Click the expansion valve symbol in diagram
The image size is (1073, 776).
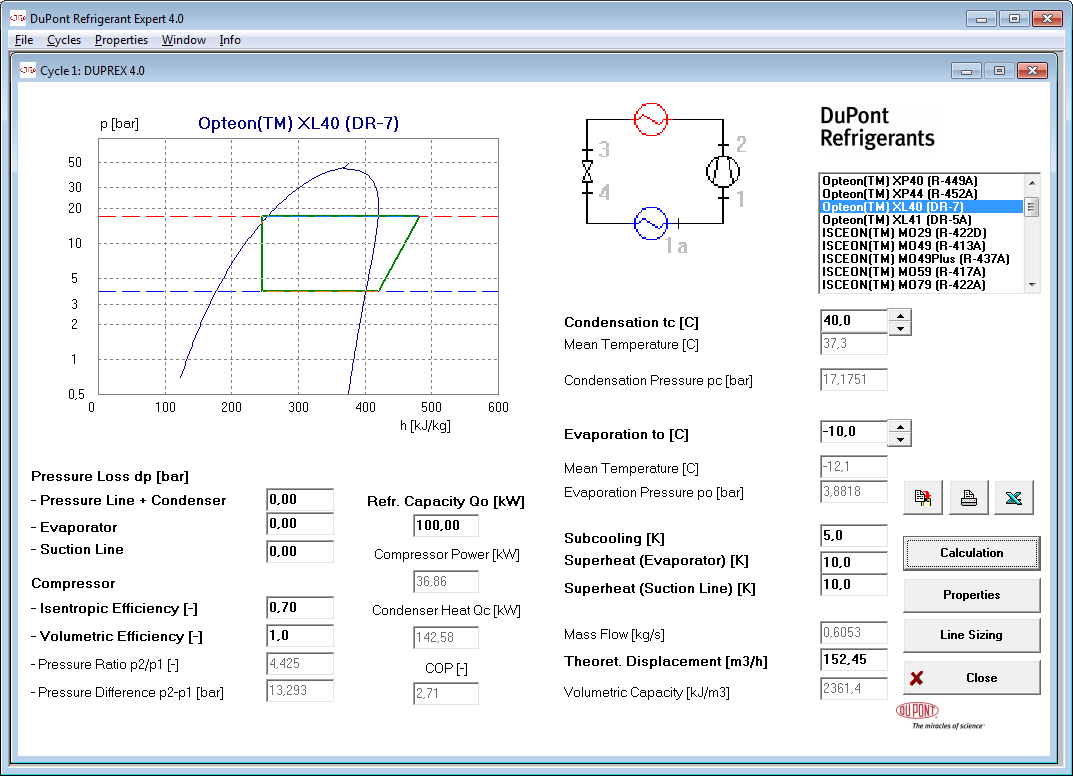coord(587,171)
